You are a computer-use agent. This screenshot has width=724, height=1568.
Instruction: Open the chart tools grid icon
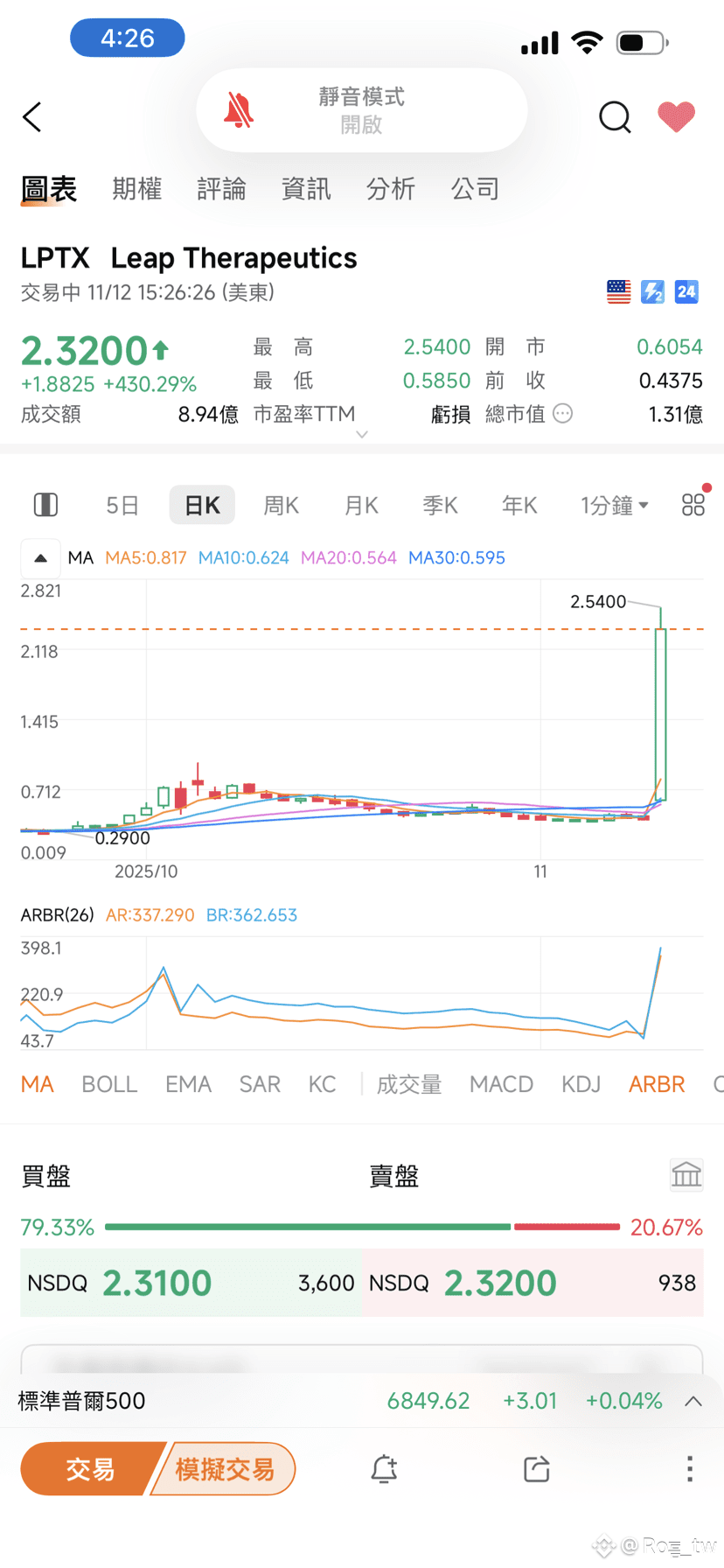[693, 505]
